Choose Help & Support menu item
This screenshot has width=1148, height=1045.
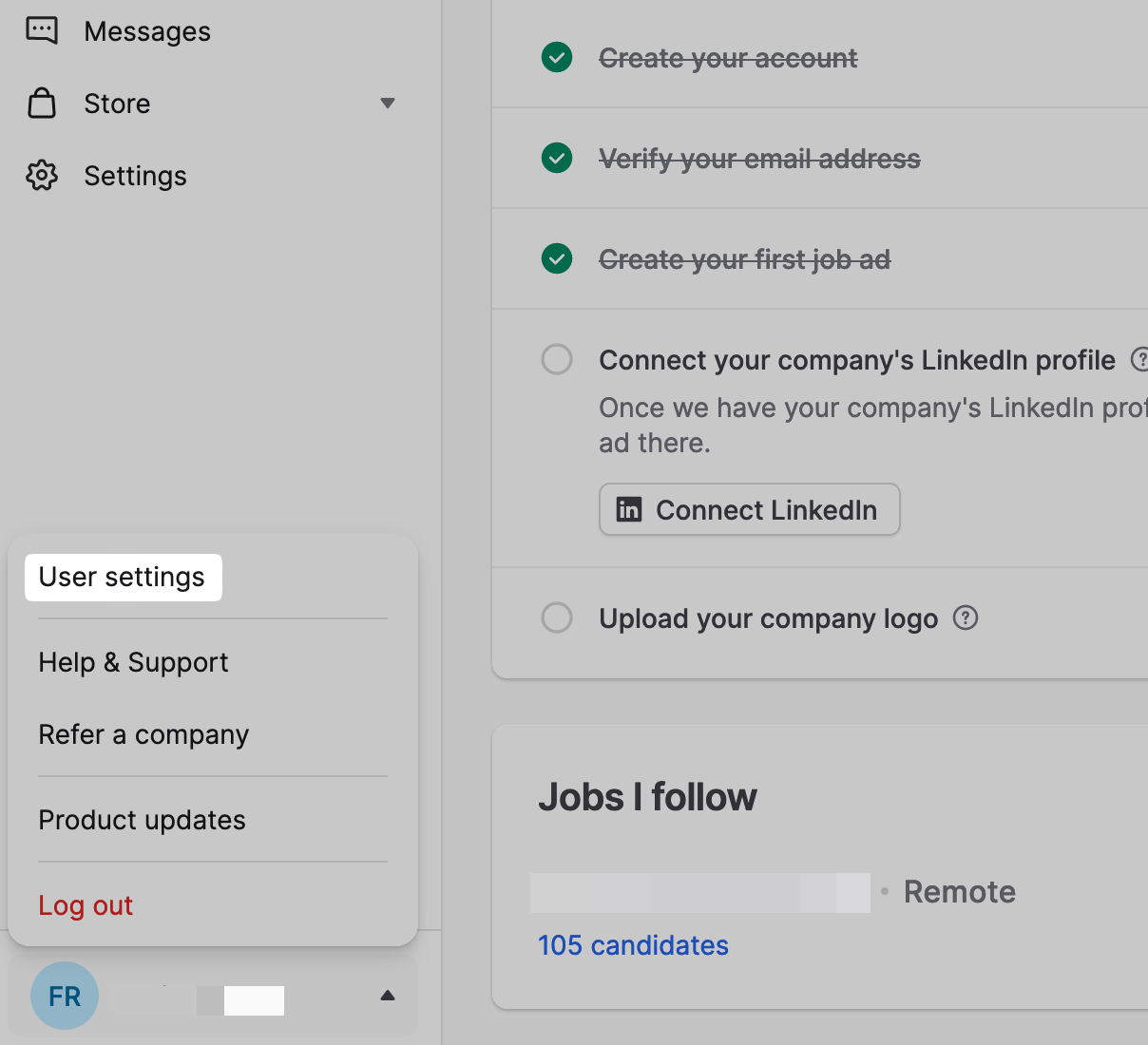(x=134, y=662)
